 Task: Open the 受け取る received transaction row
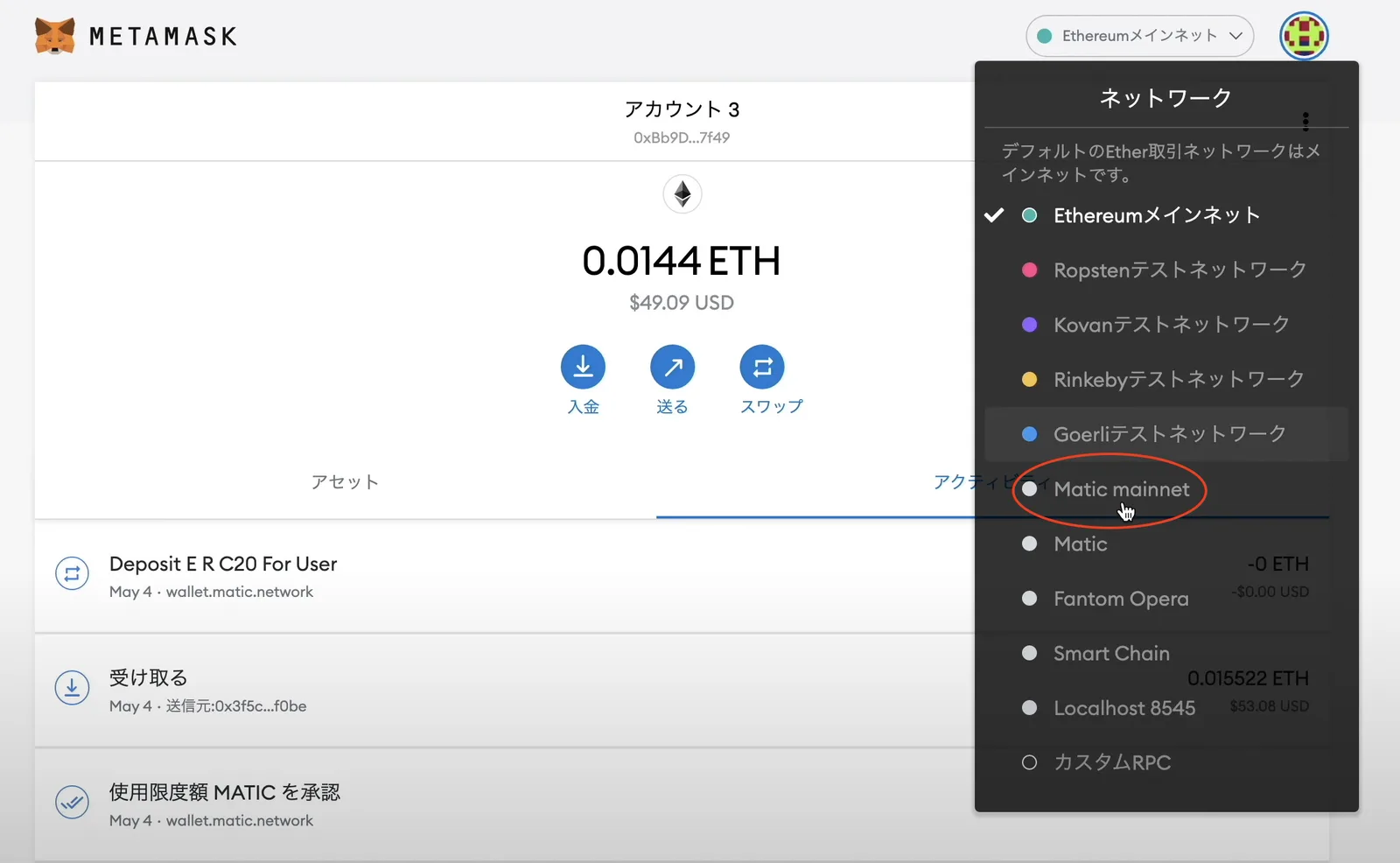(682, 691)
